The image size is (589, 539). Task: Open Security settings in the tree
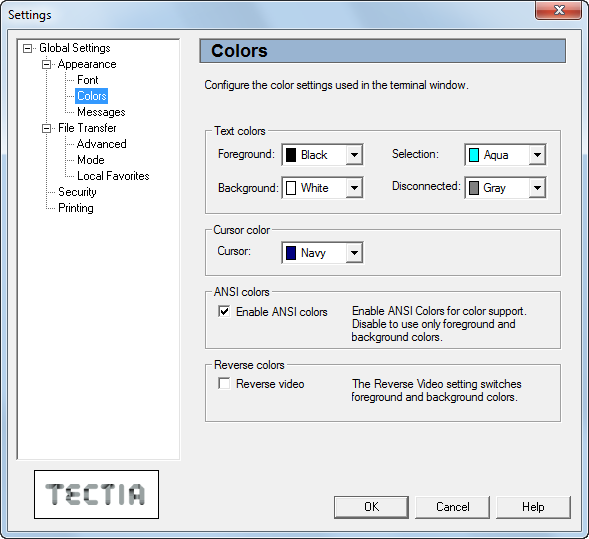click(x=77, y=192)
